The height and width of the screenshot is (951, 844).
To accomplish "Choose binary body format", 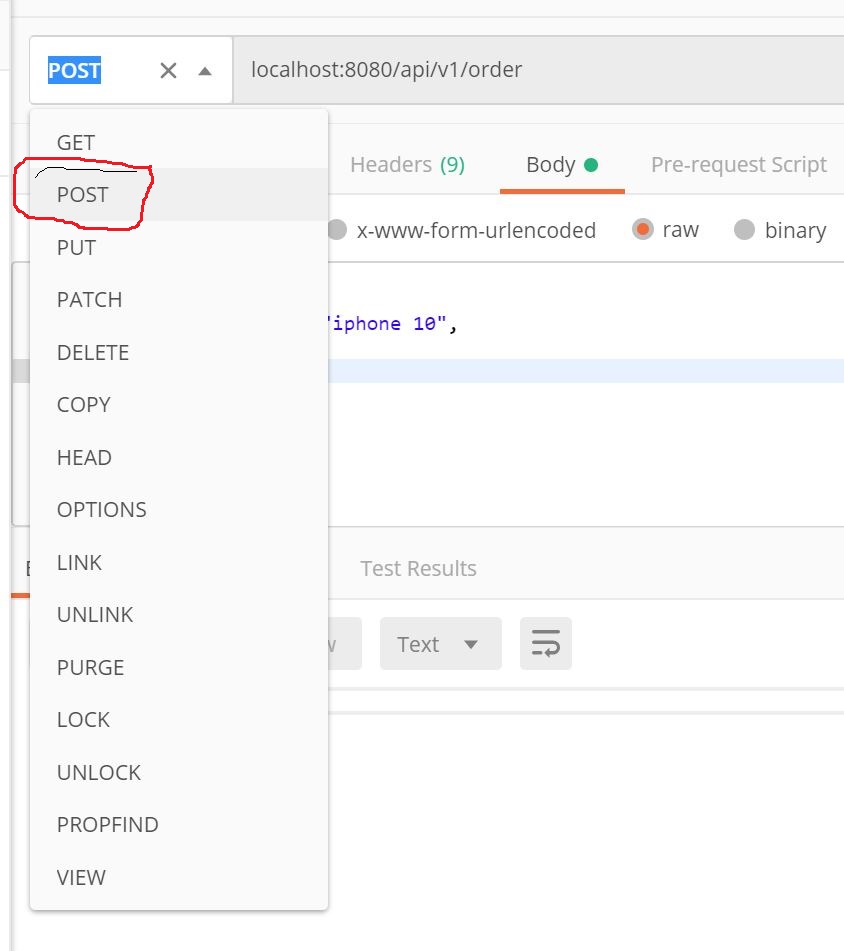I will 745,229.
